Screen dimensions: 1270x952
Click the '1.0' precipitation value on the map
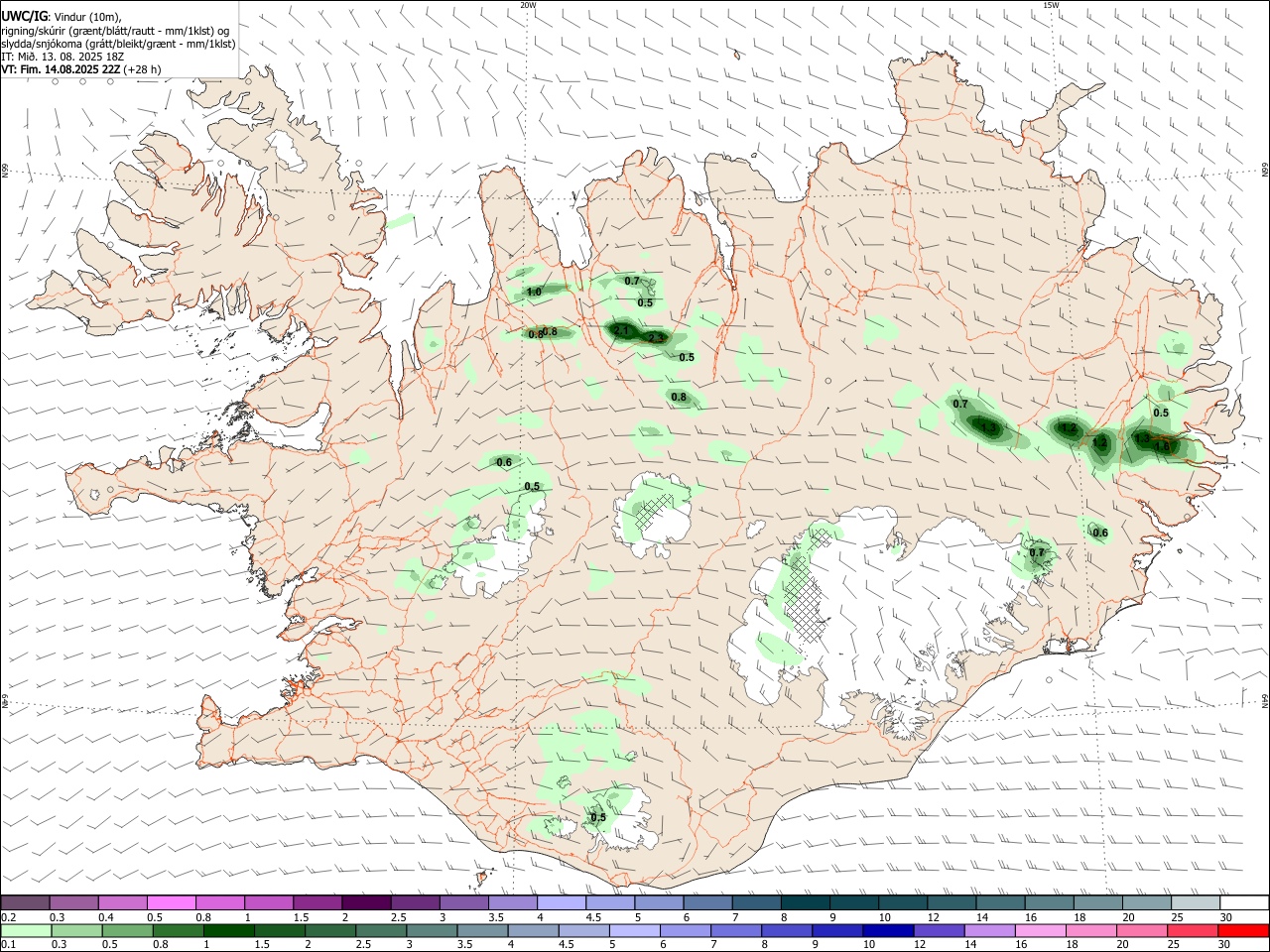click(534, 293)
